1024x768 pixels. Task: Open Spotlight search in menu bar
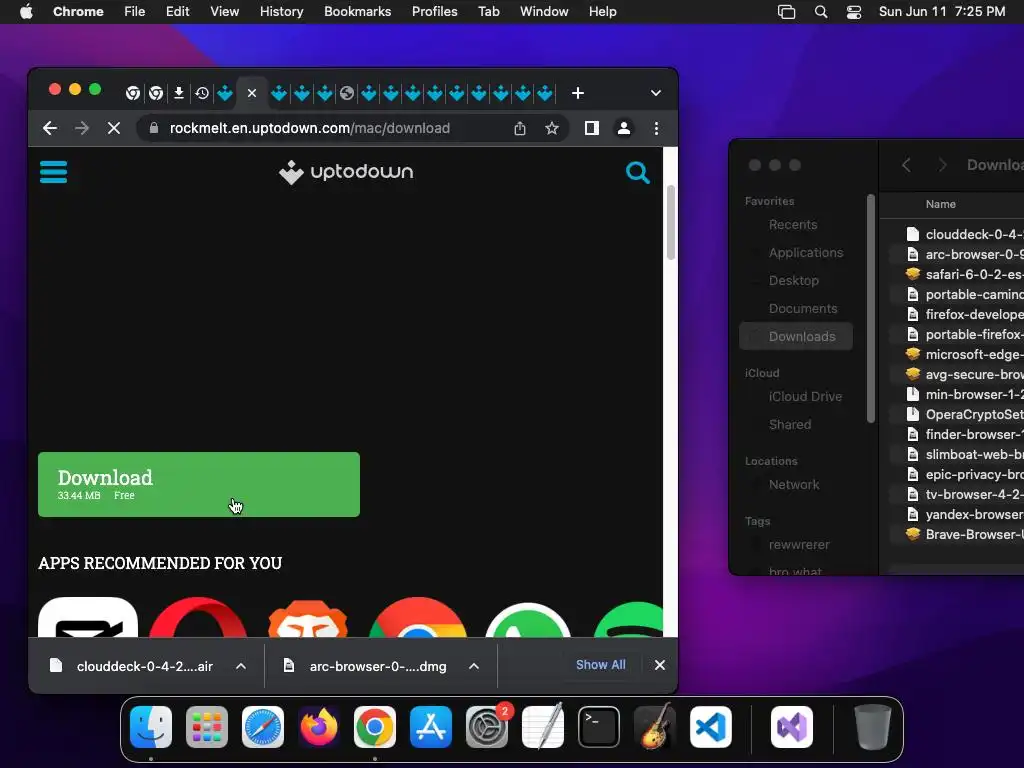[821, 12]
